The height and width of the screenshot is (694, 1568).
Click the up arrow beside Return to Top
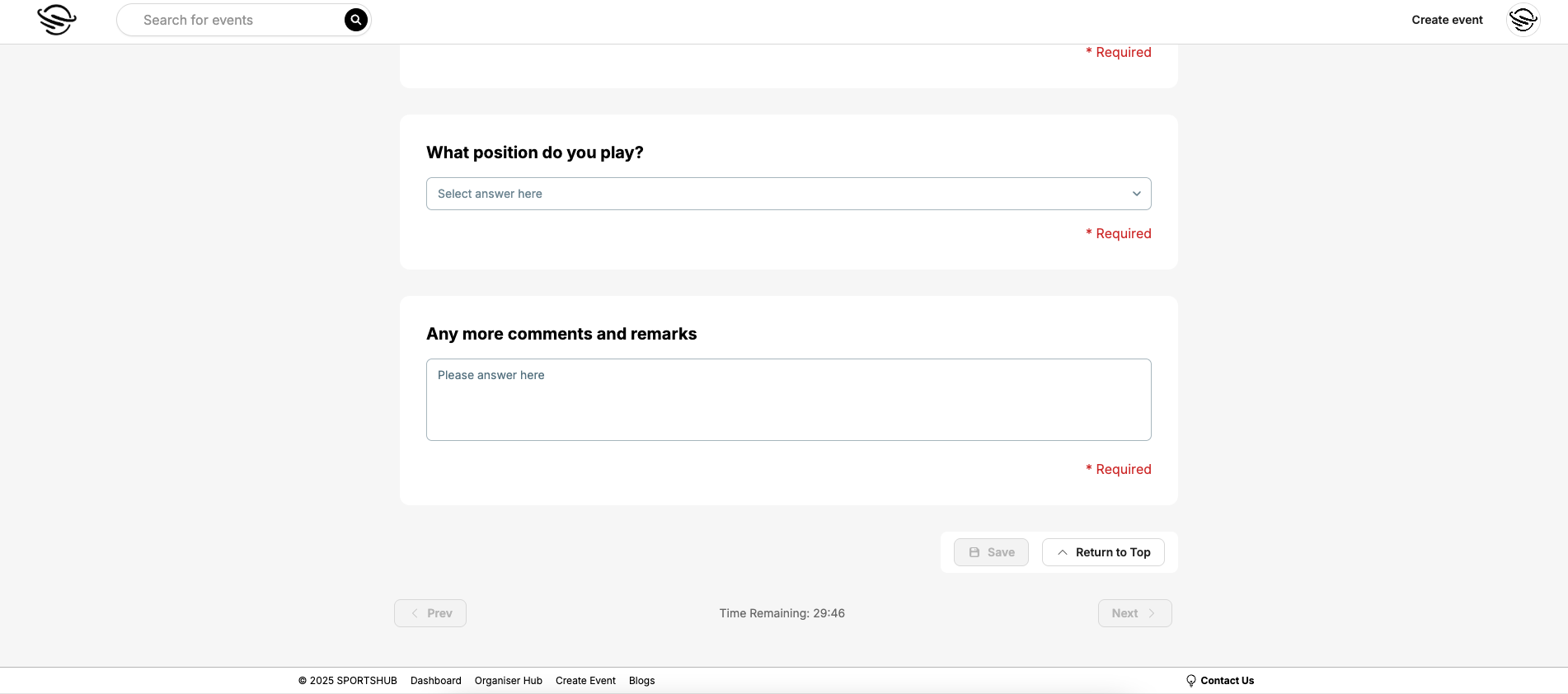pos(1063,552)
